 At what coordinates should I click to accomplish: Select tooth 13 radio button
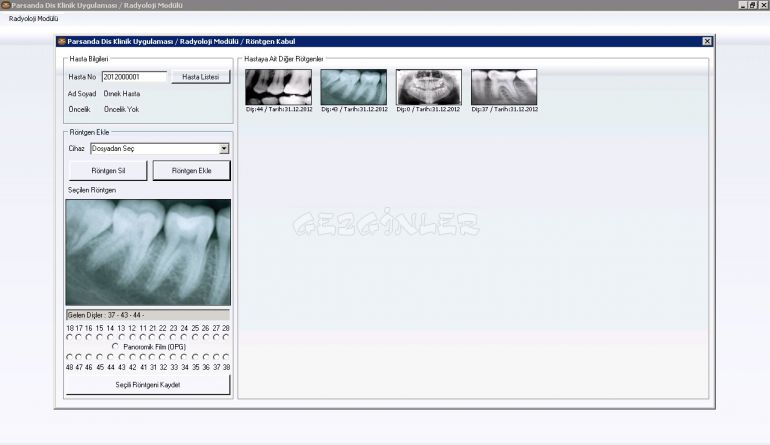122,337
